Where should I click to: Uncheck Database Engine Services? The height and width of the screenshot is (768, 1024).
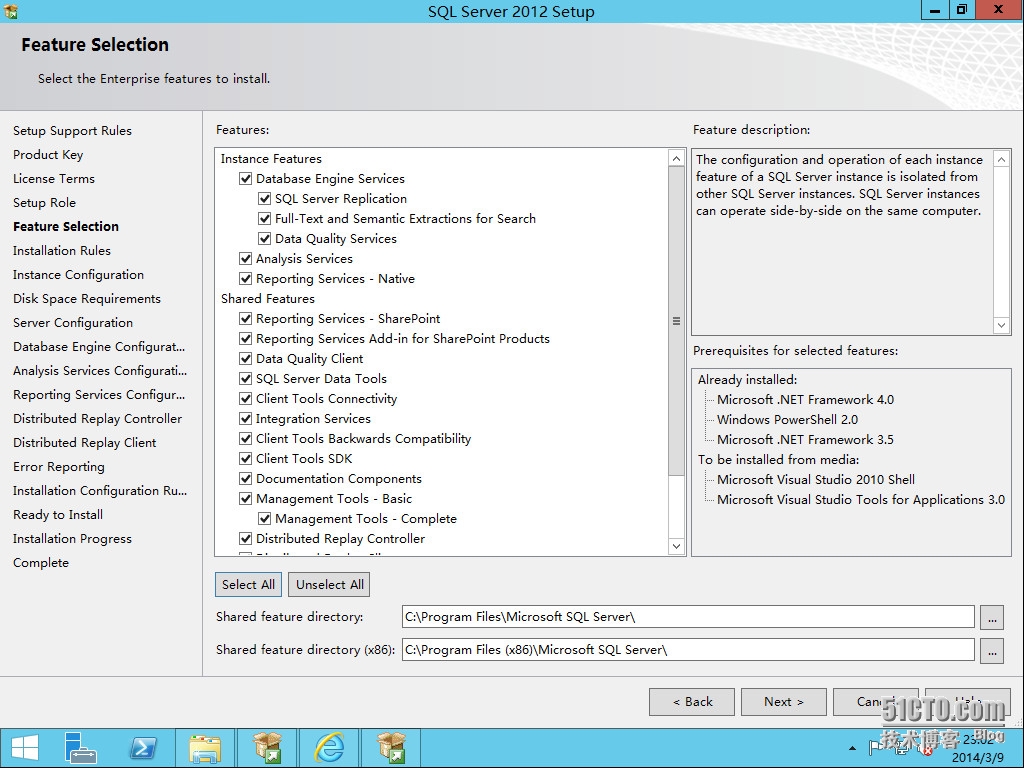coord(246,178)
